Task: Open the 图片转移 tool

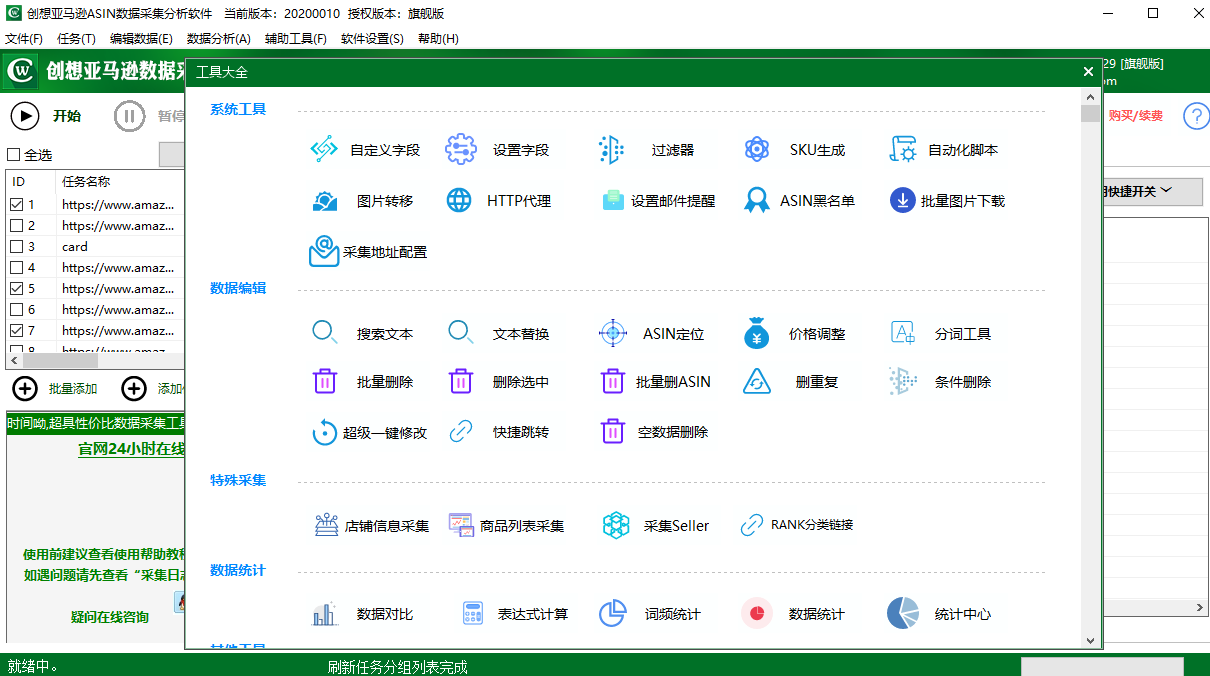Action: (363, 201)
